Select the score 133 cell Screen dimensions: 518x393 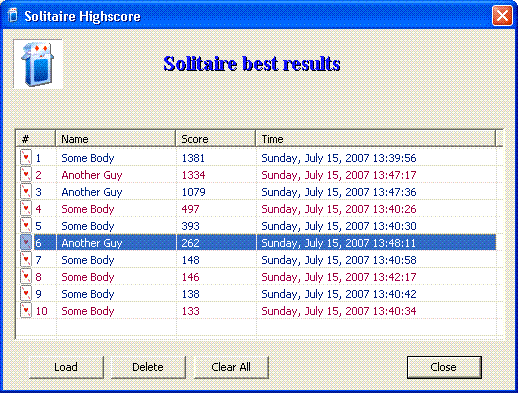[x=190, y=311]
